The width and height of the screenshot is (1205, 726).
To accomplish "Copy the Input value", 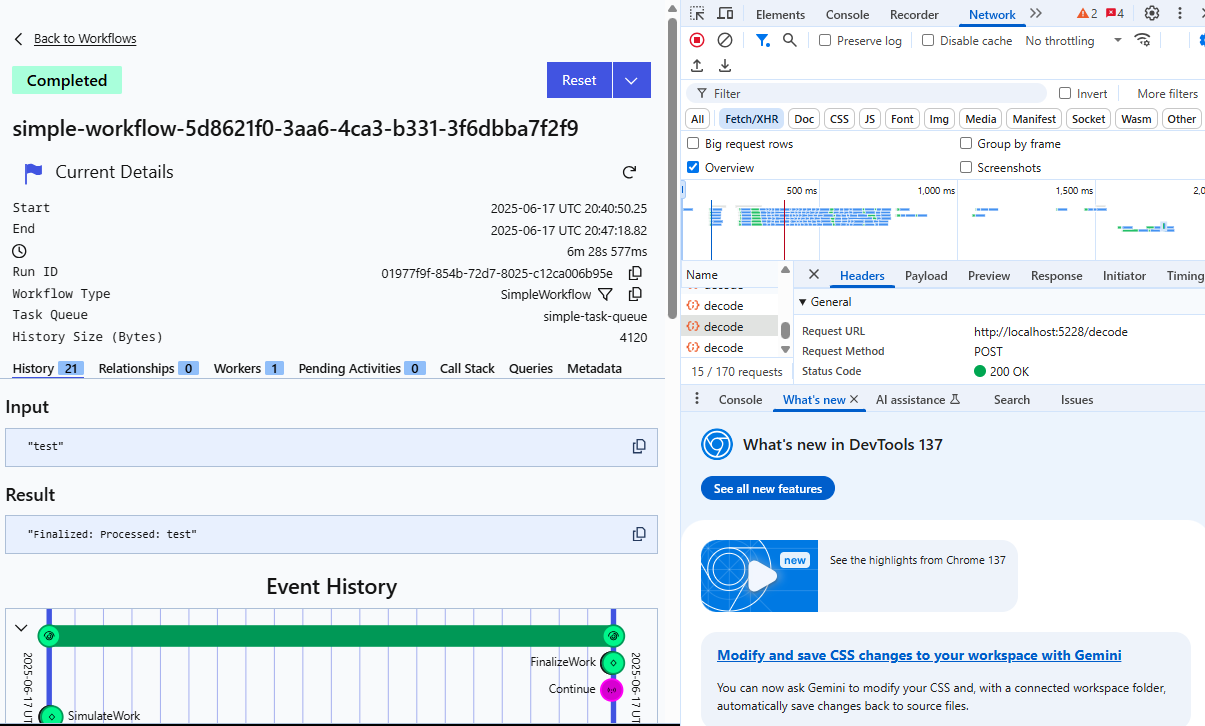I will pyautogui.click(x=639, y=447).
